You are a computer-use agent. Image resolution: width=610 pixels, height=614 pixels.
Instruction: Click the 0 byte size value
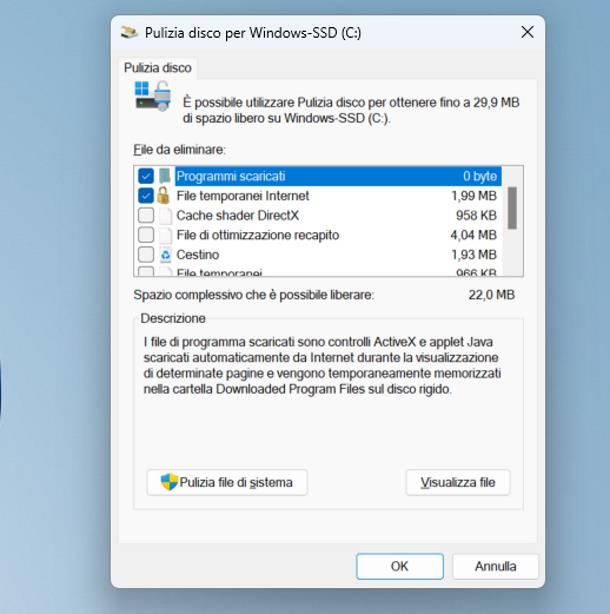click(480, 176)
